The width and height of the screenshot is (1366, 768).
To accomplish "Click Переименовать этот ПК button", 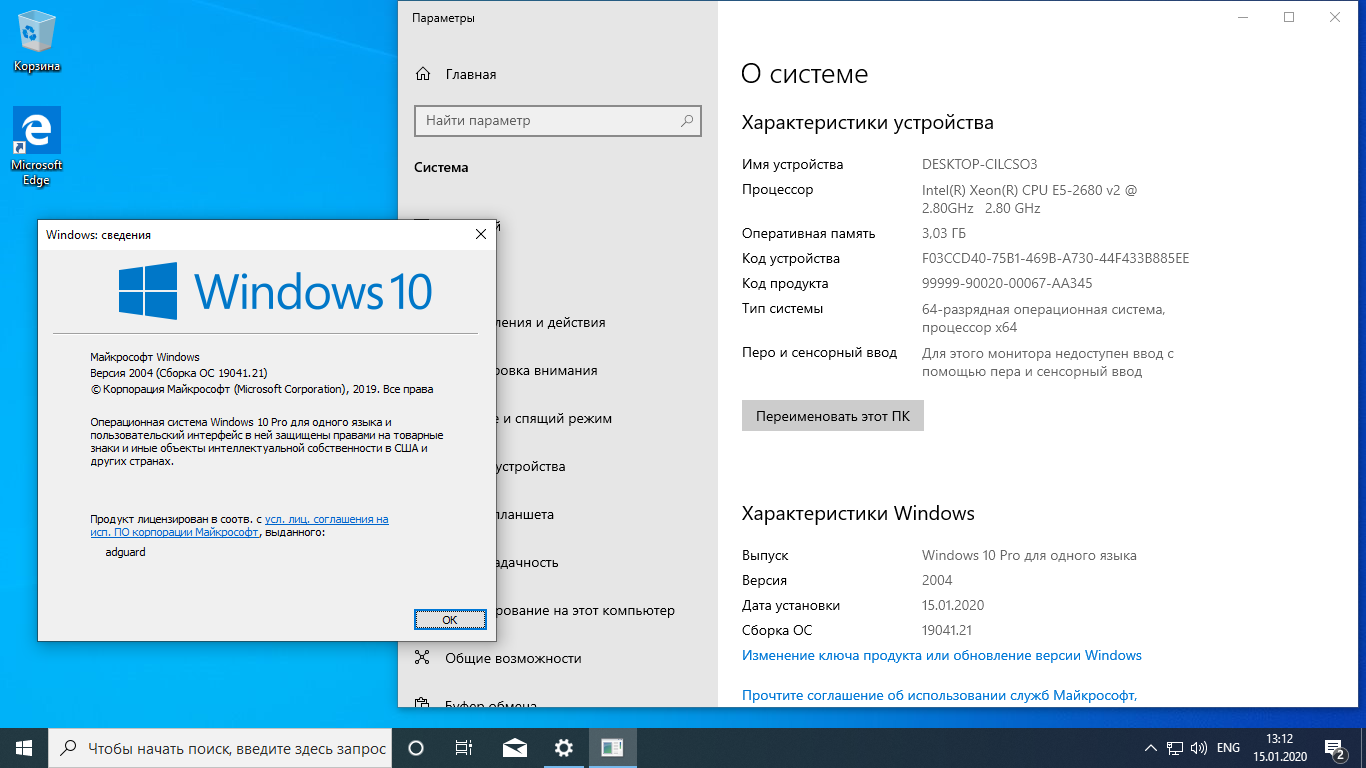I will [x=833, y=416].
